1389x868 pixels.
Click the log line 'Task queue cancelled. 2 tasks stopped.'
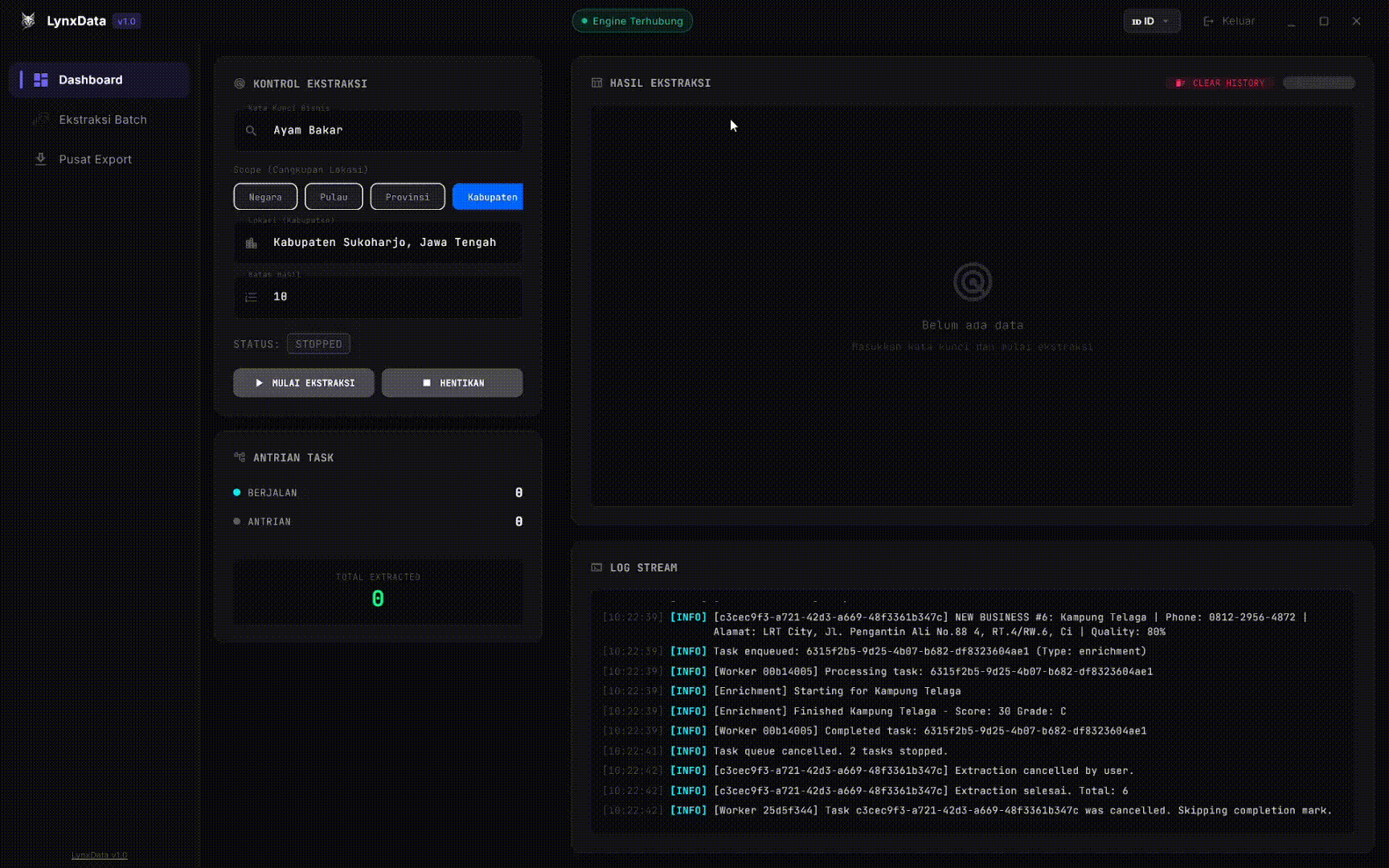[x=830, y=751]
